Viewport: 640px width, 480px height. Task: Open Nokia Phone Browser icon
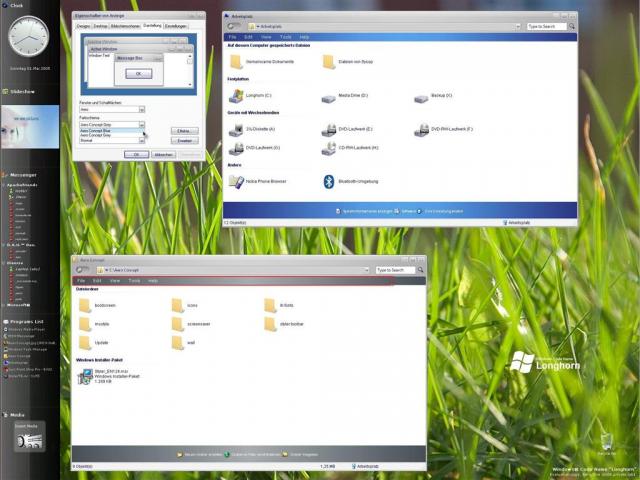[236, 182]
